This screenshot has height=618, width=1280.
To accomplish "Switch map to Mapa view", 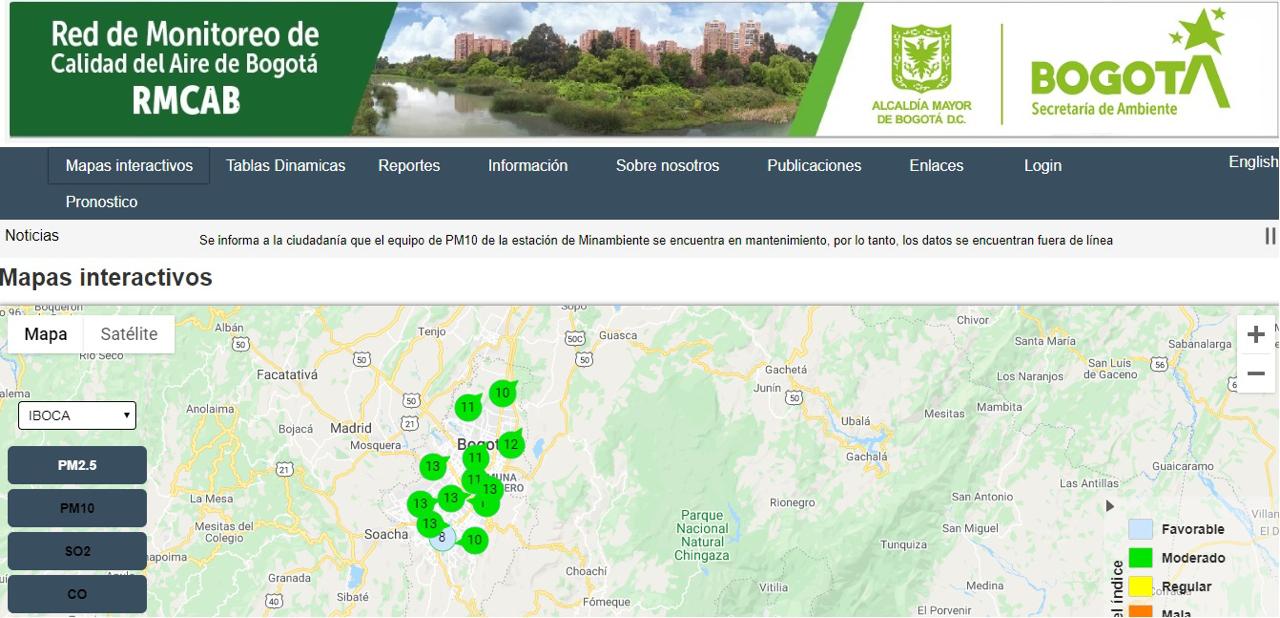I will [46, 334].
